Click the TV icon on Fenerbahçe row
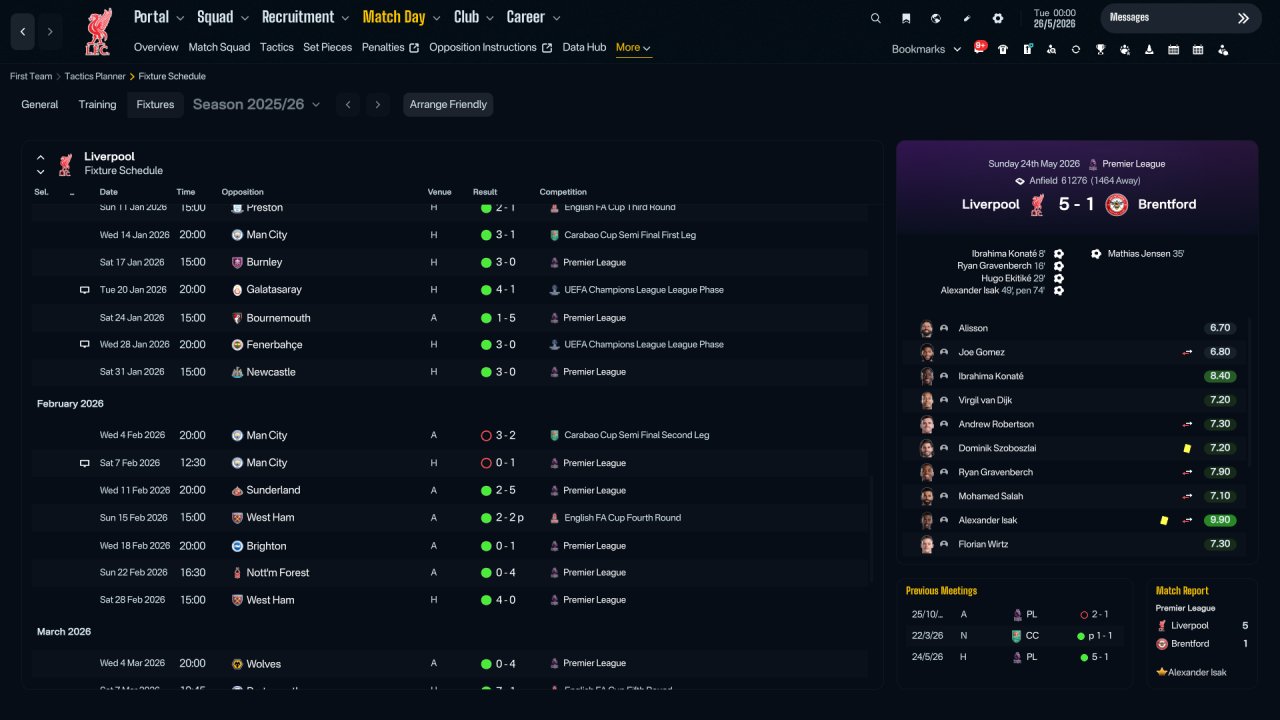 coord(85,345)
